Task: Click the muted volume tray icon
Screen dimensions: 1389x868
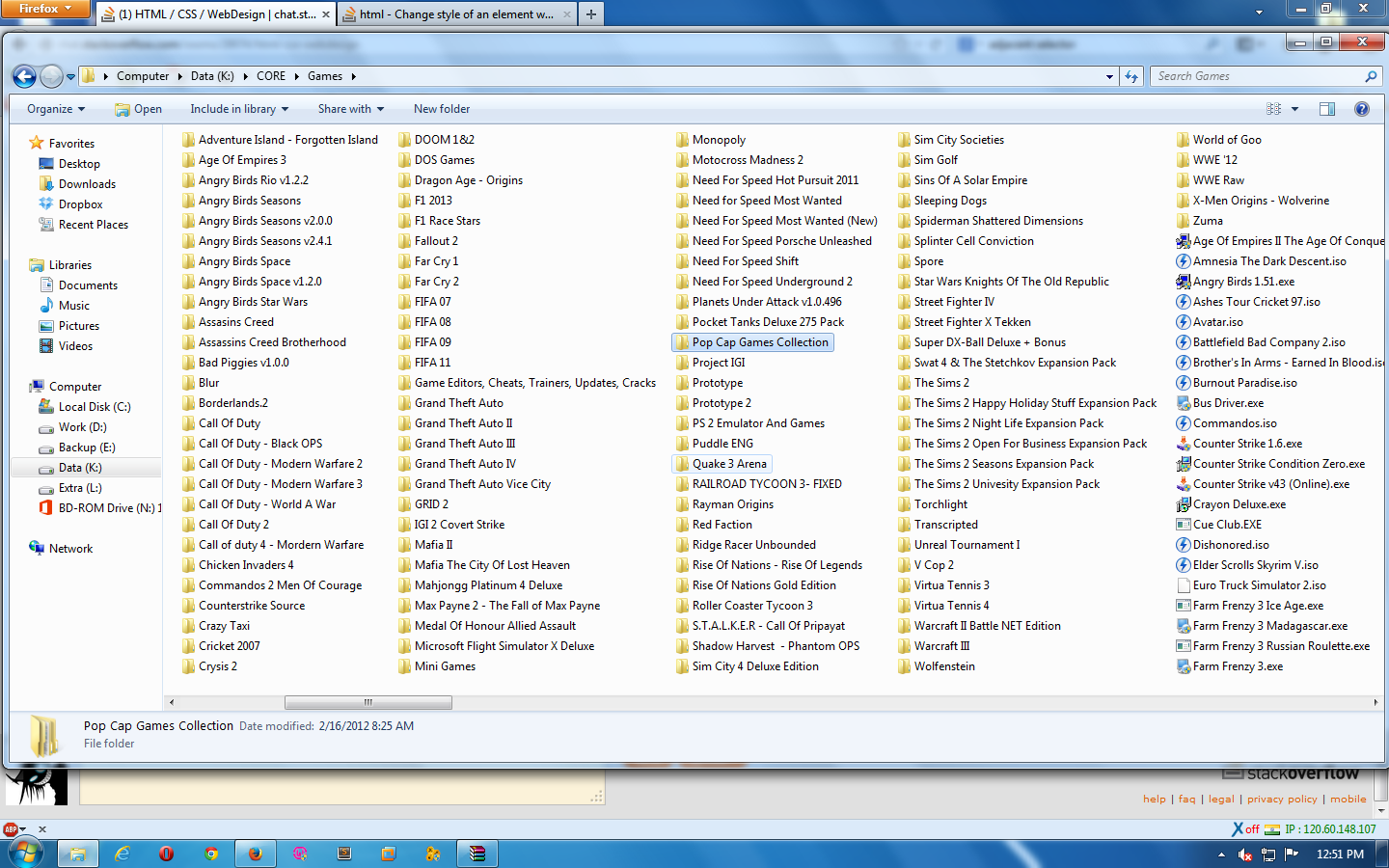Action: point(1245,854)
